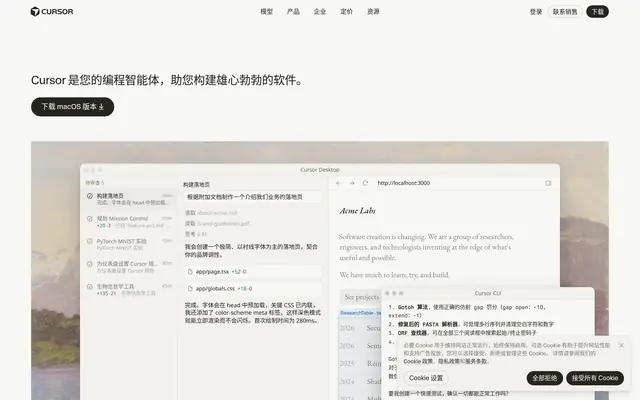Click the forward arrow in demo browser
The width and height of the screenshot is (640, 400).
coord(352,183)
